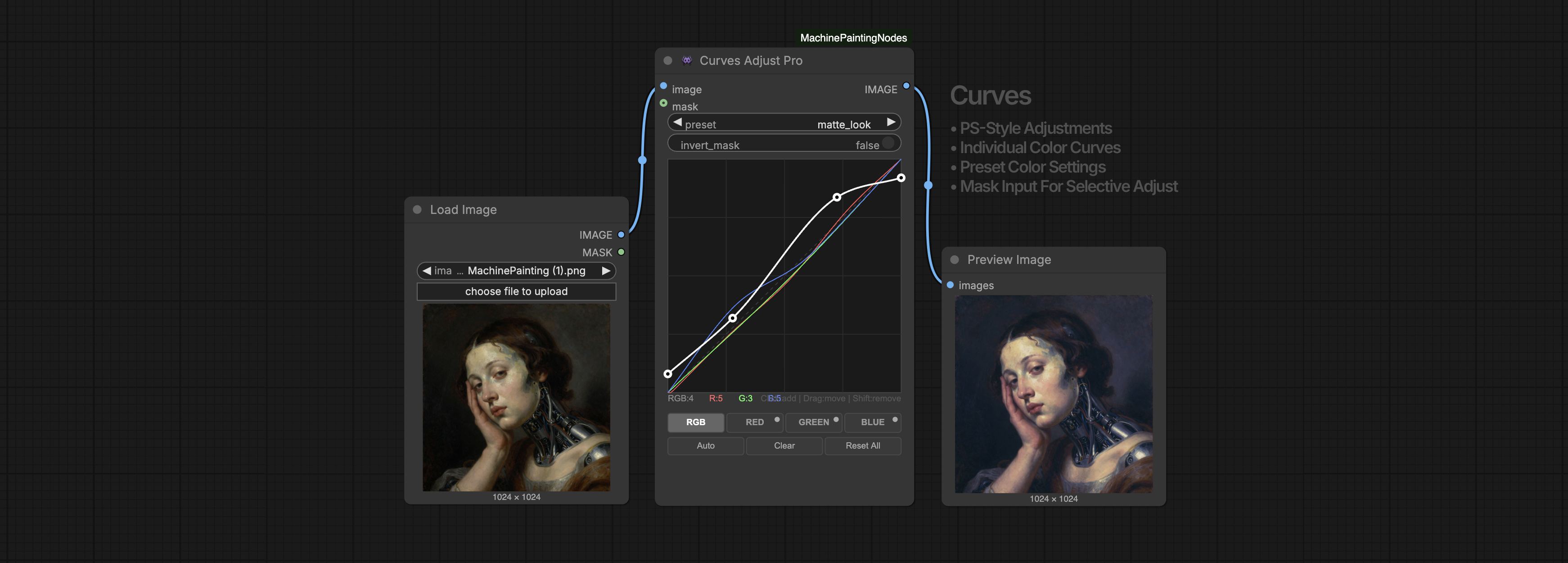Collapse the Preview Image node dot
Viewport: 1568px width, 563px height.
click(955, 259)
